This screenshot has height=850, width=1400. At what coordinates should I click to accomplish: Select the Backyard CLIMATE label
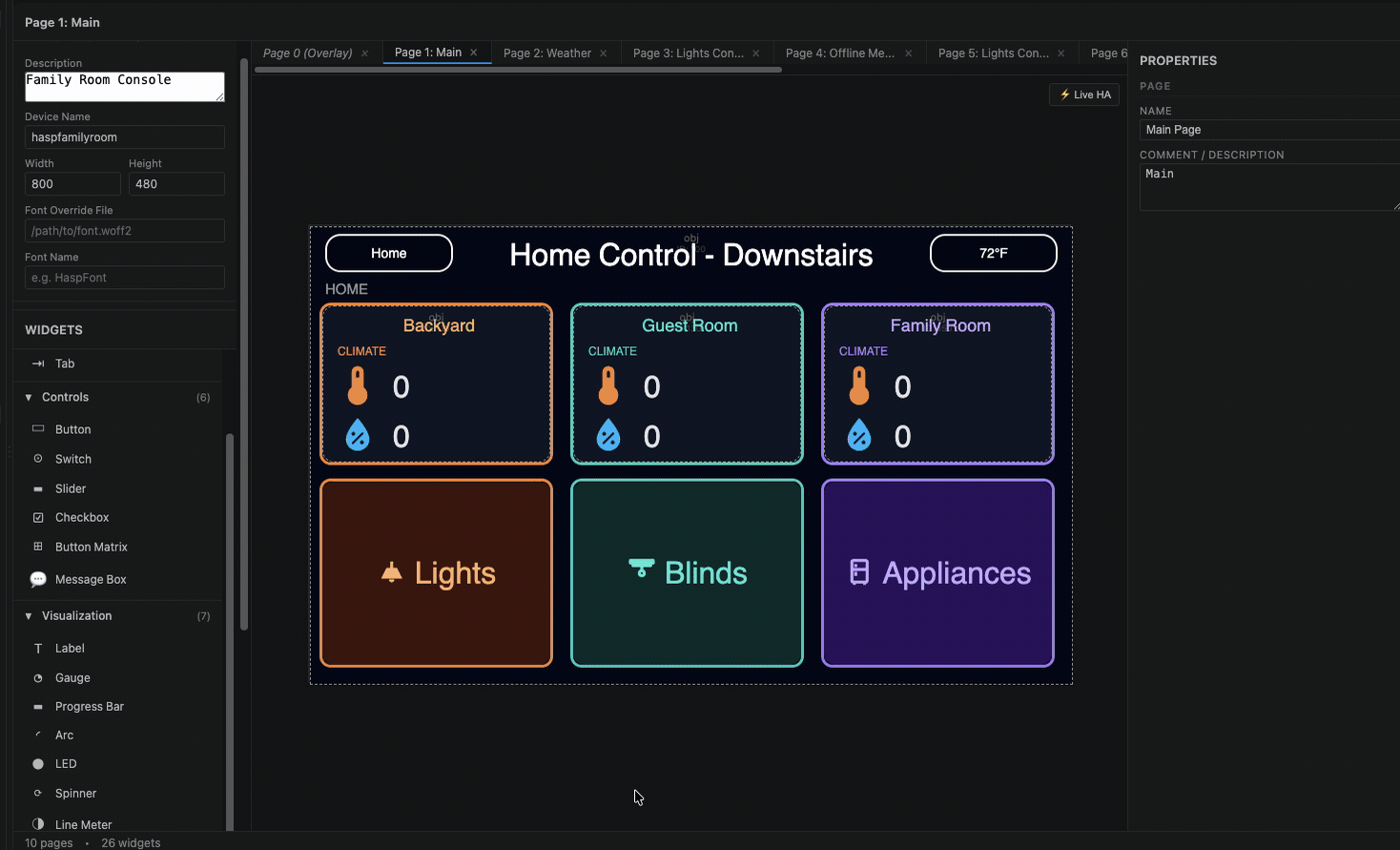click(x=361, y=351)
